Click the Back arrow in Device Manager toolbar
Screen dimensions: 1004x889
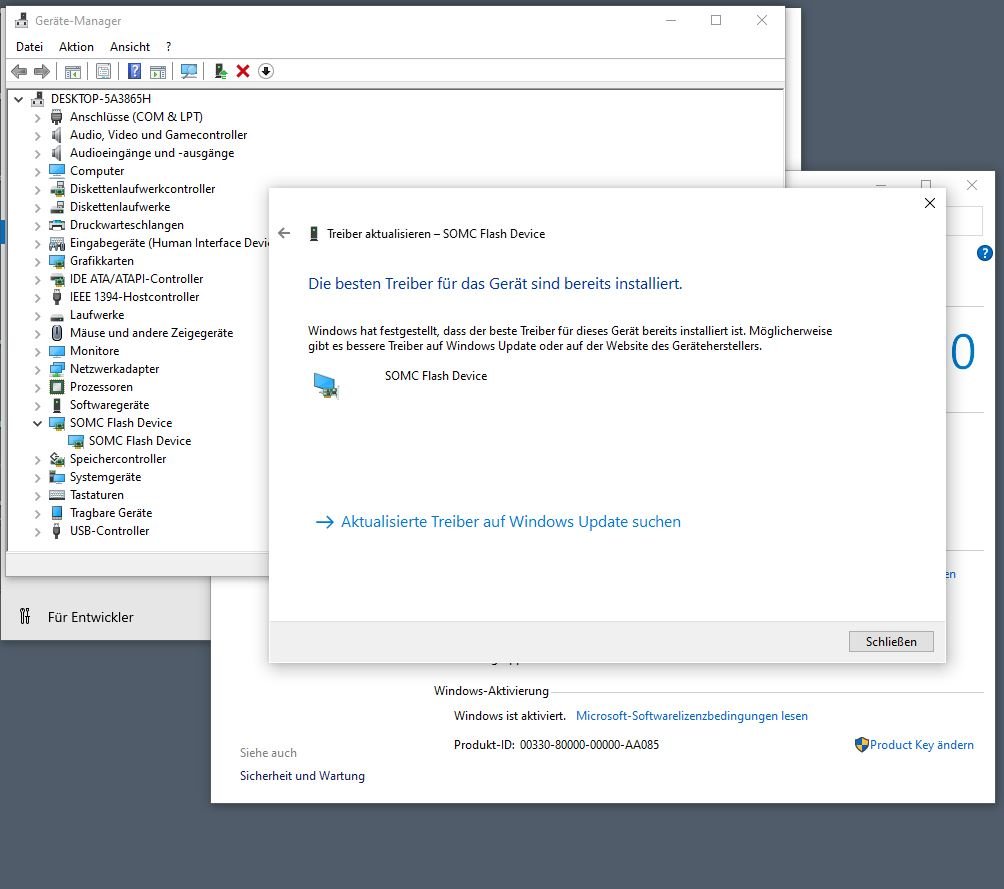[19, 71]
